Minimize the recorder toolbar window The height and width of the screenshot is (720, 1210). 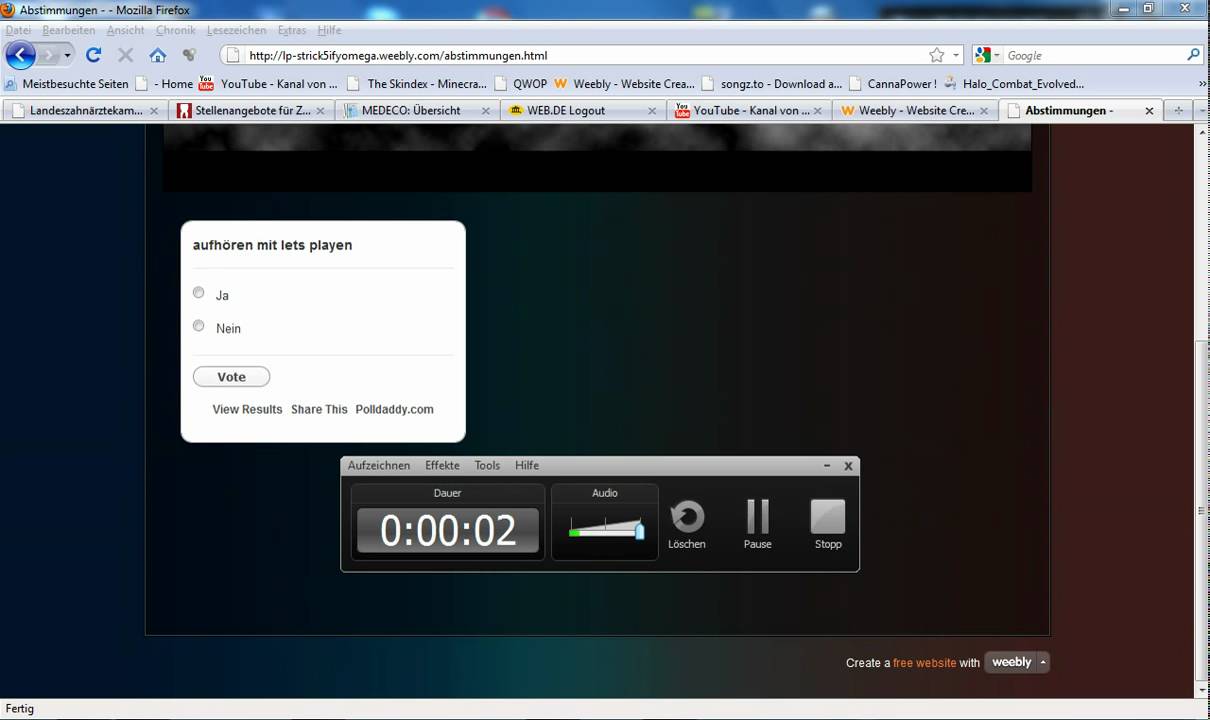[827, 466]
